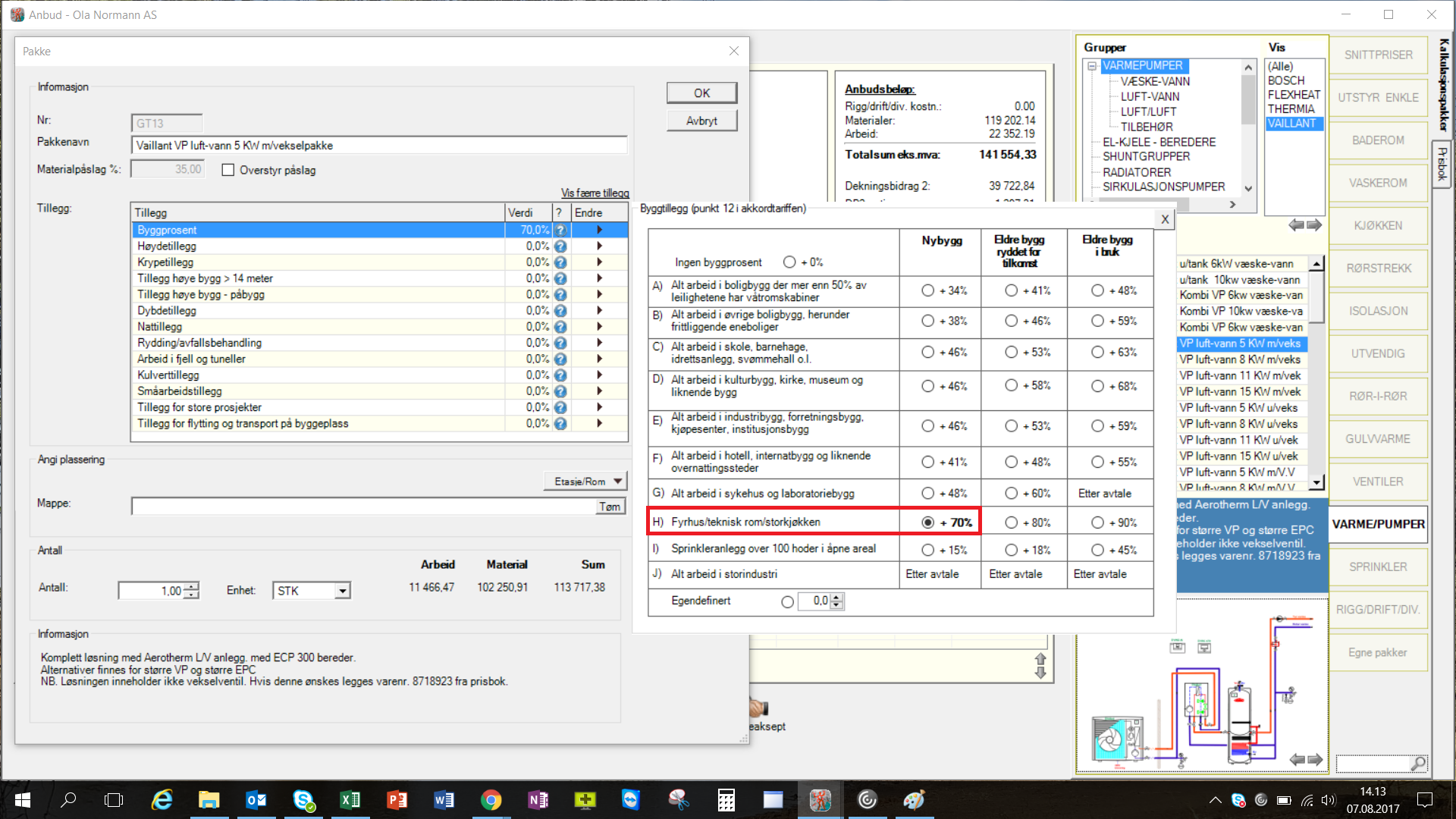Select LUFT-VANN under VARMEPUMPER

[1150, 97]
